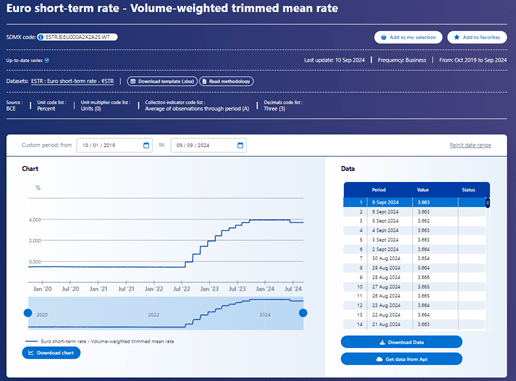Click the custom period end date field
The width and height of the screenshot is (516, 381).
click(x=209, y=145)
